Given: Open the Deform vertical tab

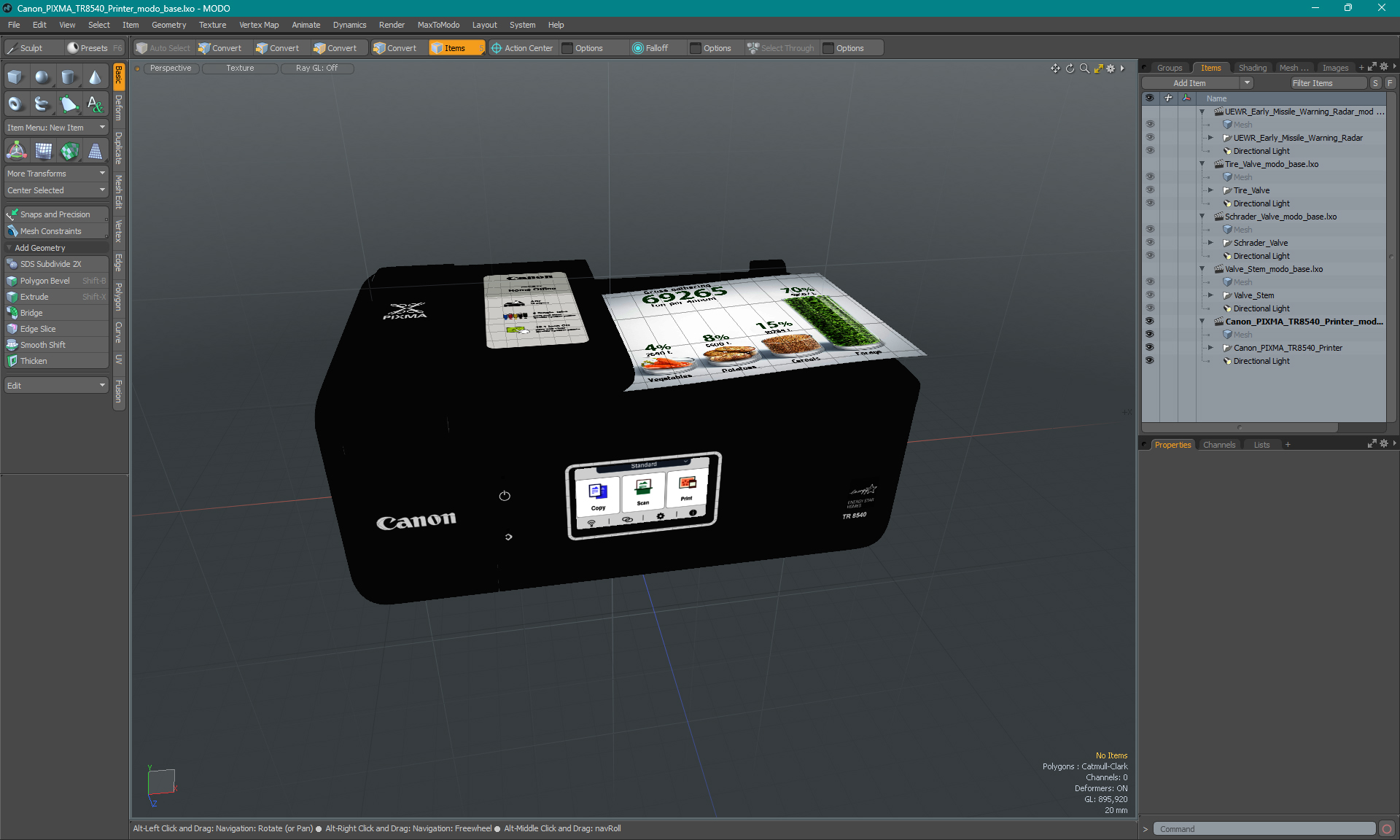Looking at the screenshot, I should coord(119,108).
